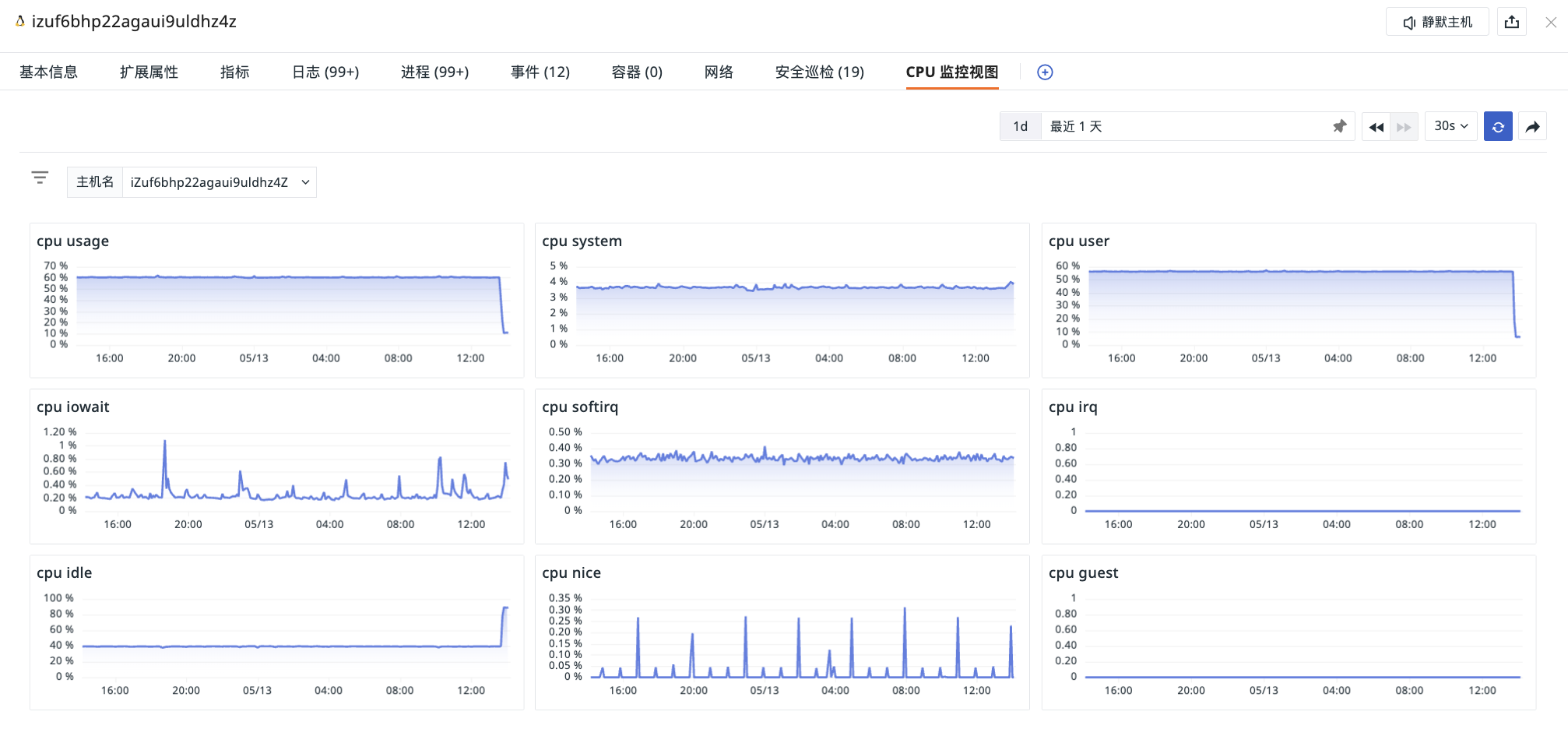Click the 1d time range shortcut
This screenshot has width=1568, height=743.
coord(1020,126)
